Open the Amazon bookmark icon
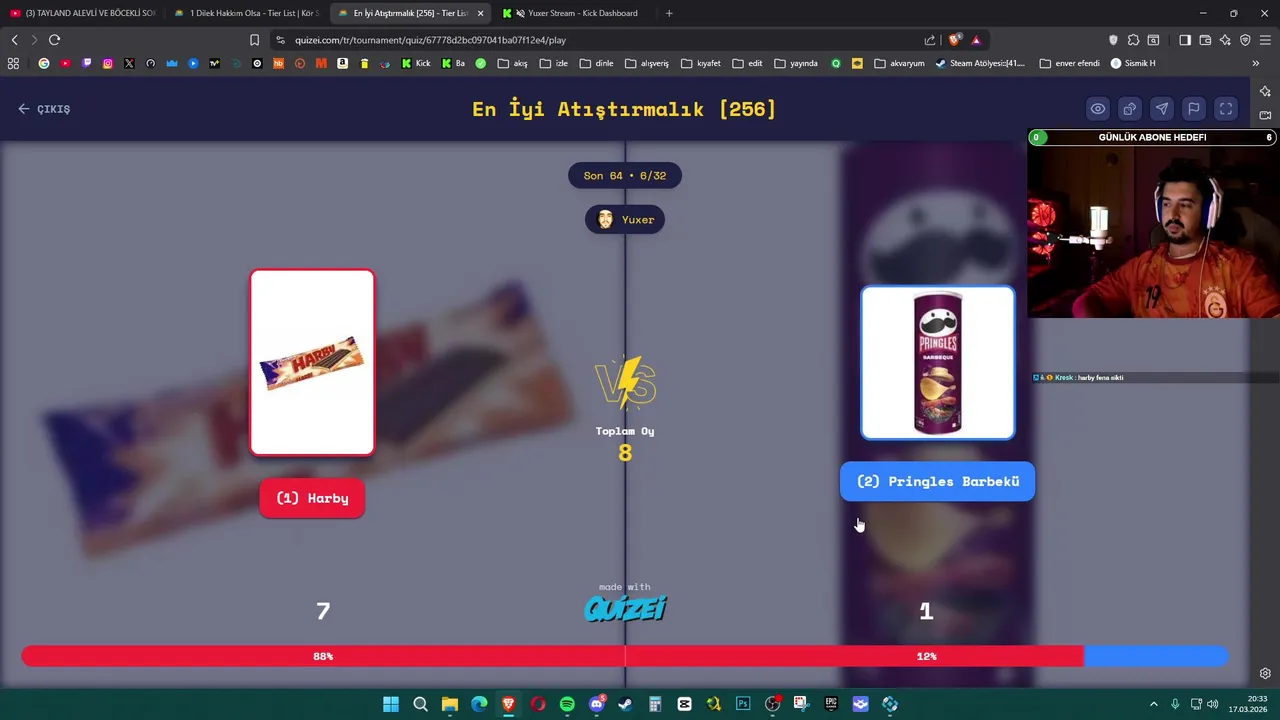This screenshot has height=720, width=1280. point(343,63)
